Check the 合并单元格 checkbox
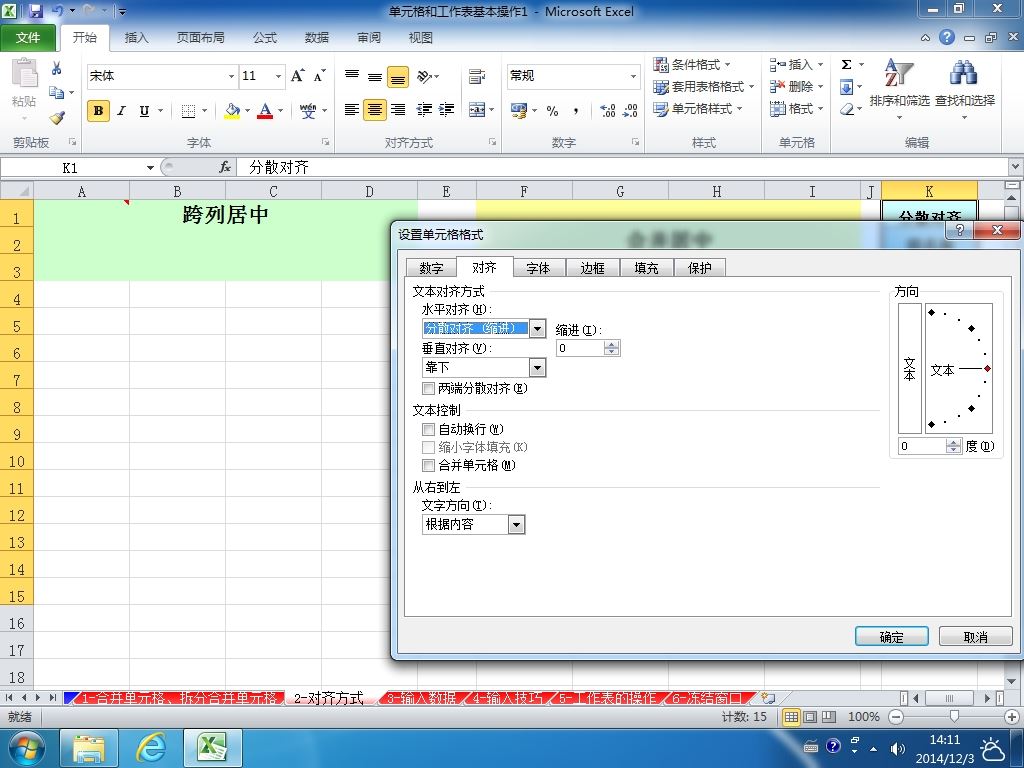This screenshot has height=768, width=1024. coord(428,466)
